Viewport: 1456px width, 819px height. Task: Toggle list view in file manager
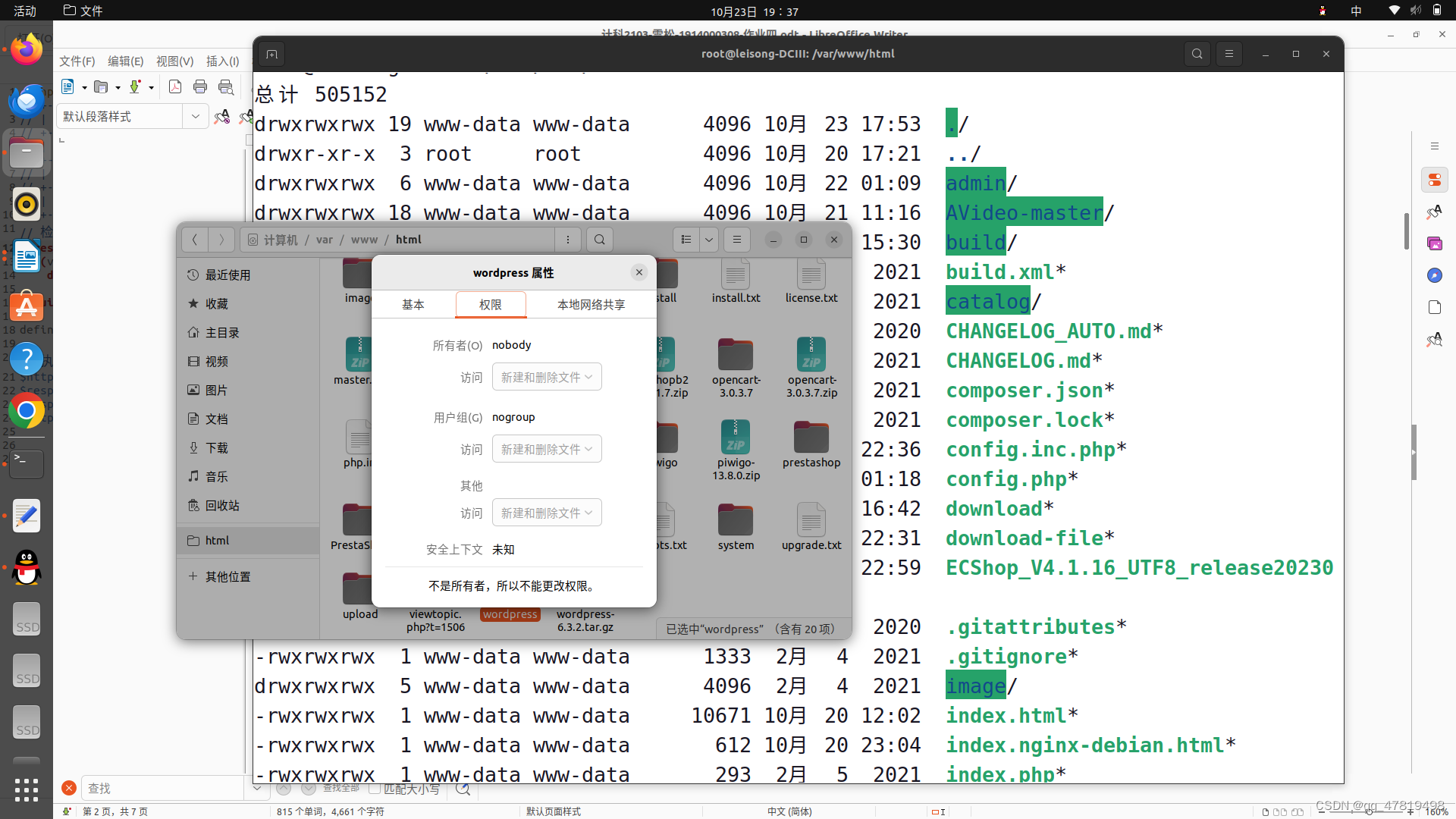point(686,240)
